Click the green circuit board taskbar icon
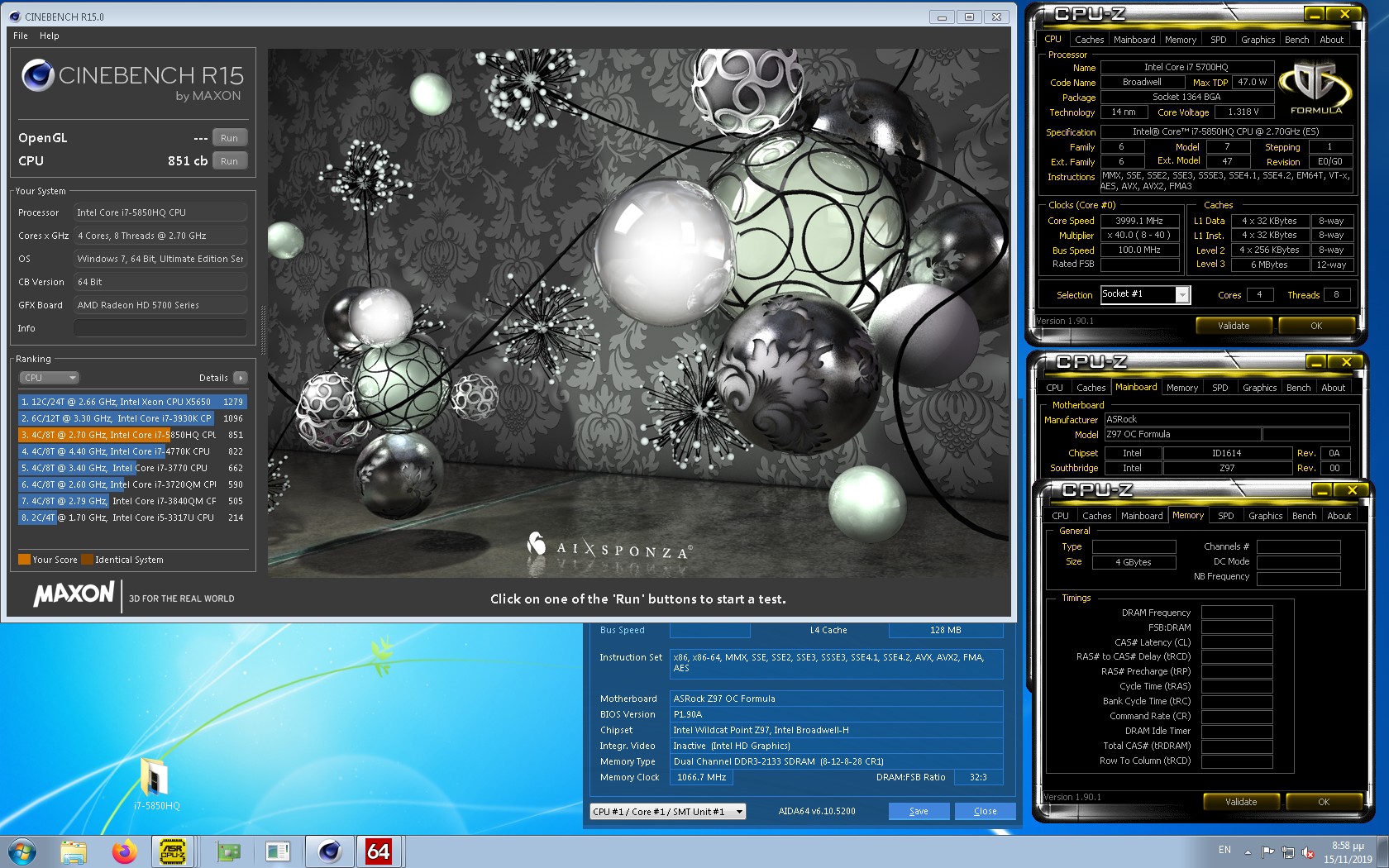 (227, 851)
